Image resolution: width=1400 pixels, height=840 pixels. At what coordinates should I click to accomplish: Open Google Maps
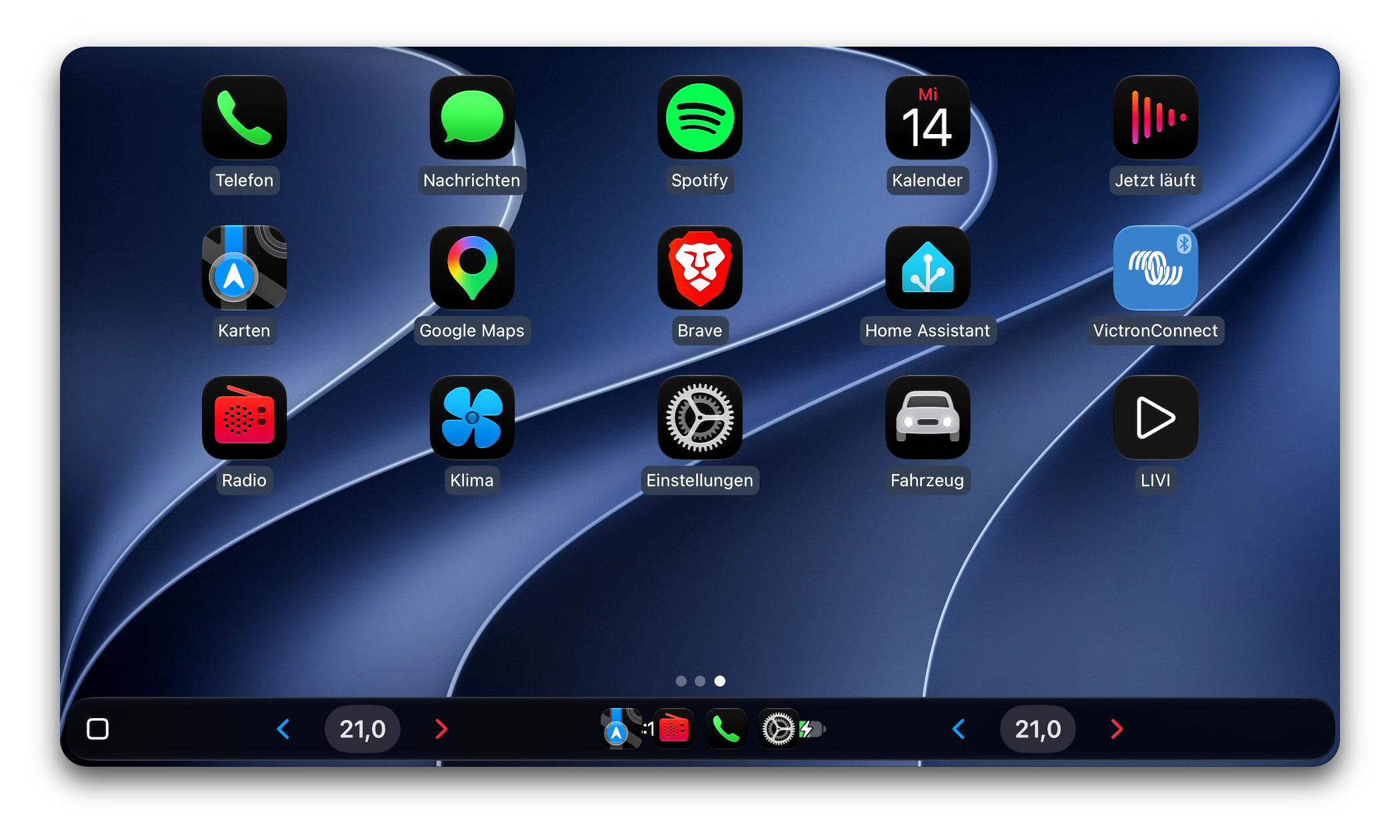click(472, 268)
